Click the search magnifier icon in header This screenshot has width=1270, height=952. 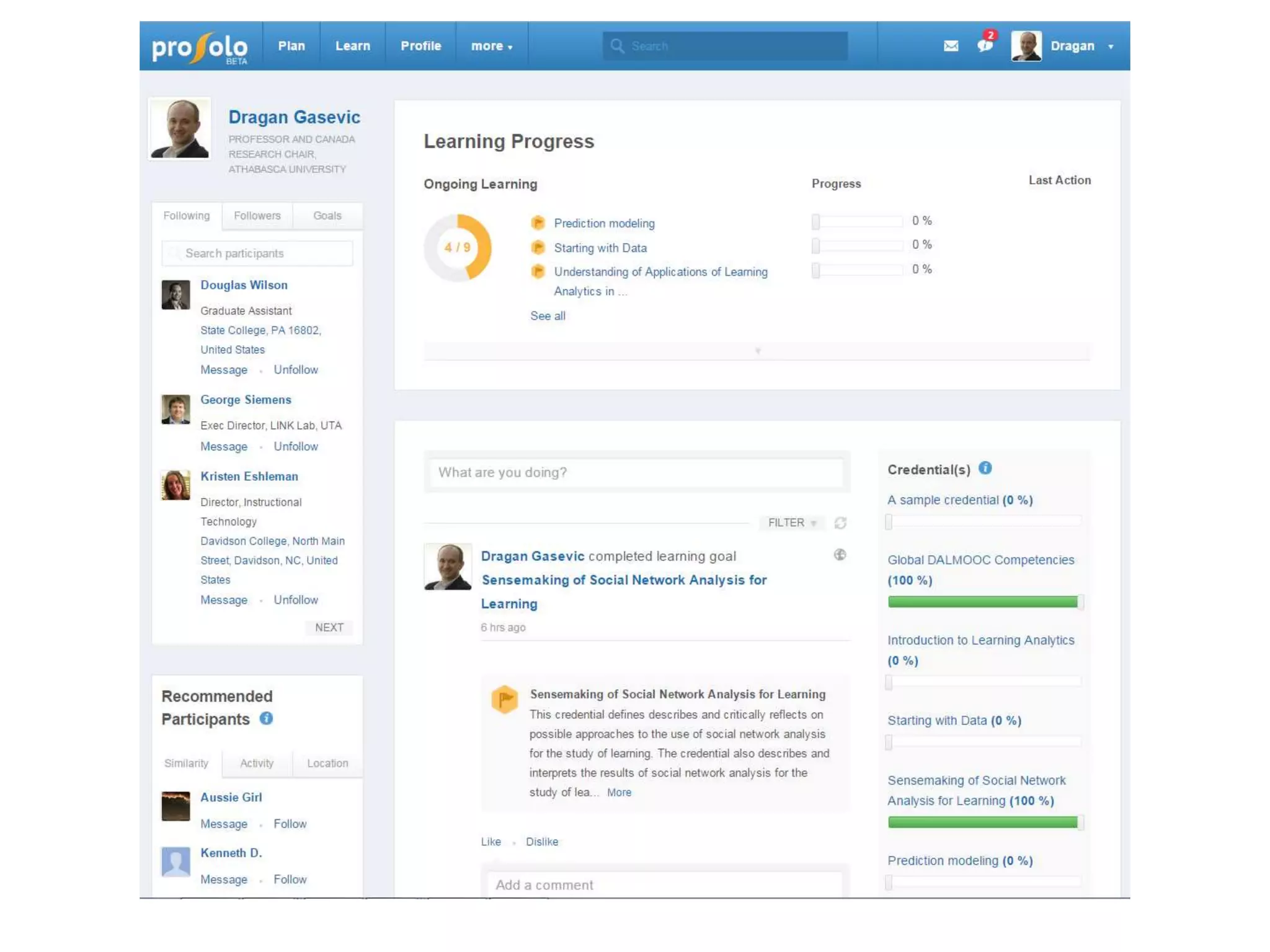click(x=616, y=46)
